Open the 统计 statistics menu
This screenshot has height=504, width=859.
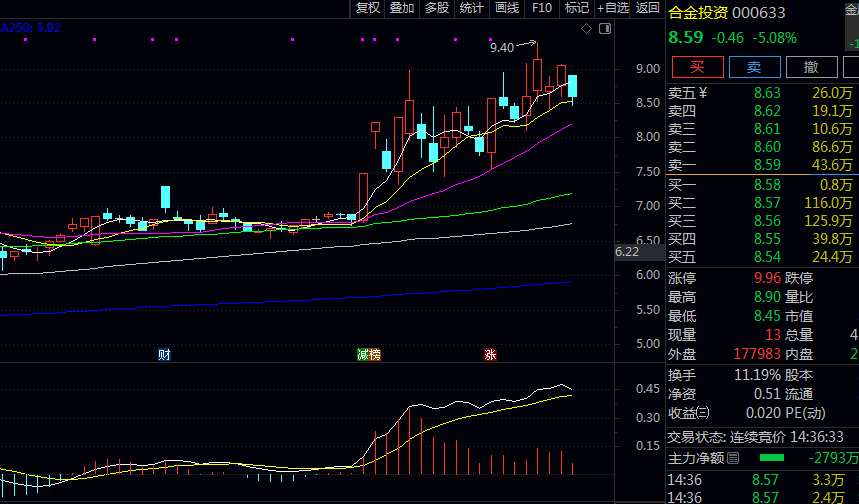(471, 8)
